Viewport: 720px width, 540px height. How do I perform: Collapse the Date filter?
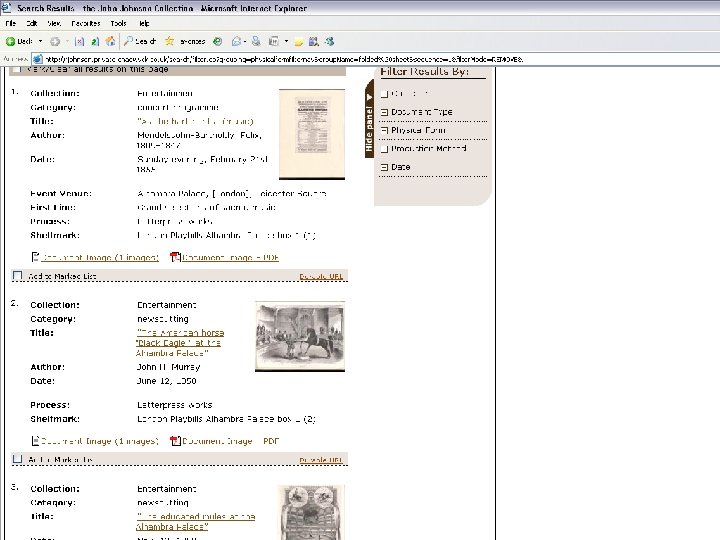(x=384, y=167)
